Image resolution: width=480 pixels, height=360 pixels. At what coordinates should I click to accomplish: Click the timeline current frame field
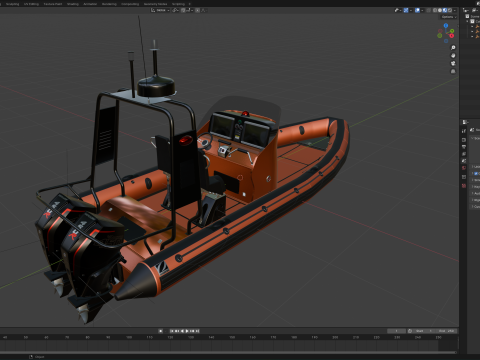[396, 331]
